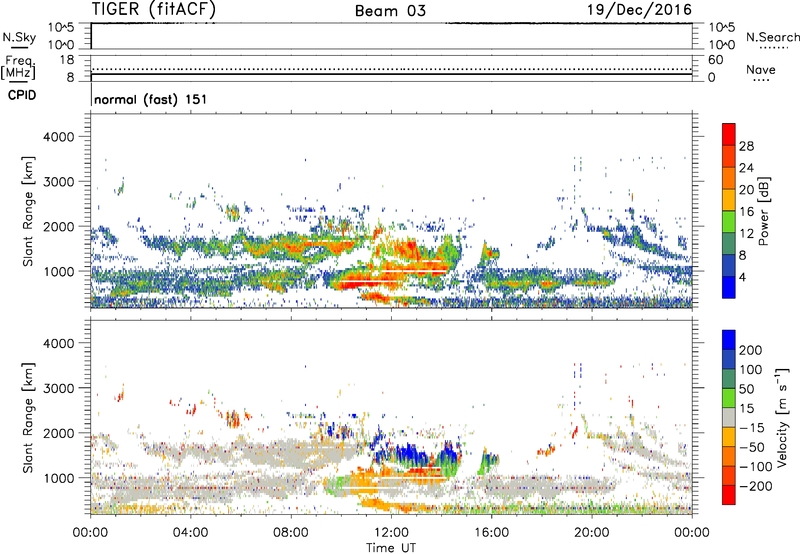Click the 'Power [dB]' colorbar title

(763, 211)
